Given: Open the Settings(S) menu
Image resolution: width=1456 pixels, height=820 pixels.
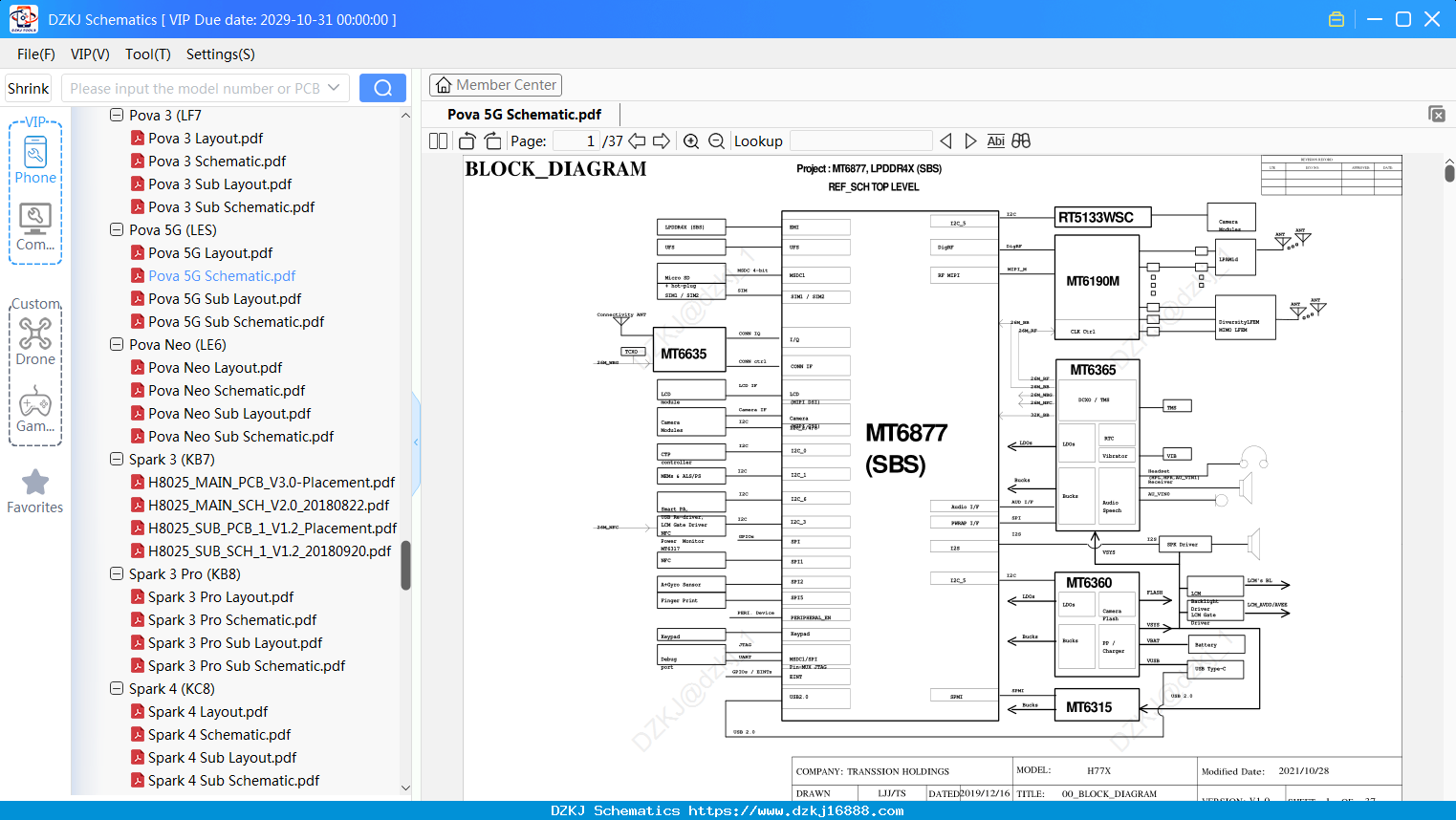Looking at the screenshot, I should coord(221,54).
